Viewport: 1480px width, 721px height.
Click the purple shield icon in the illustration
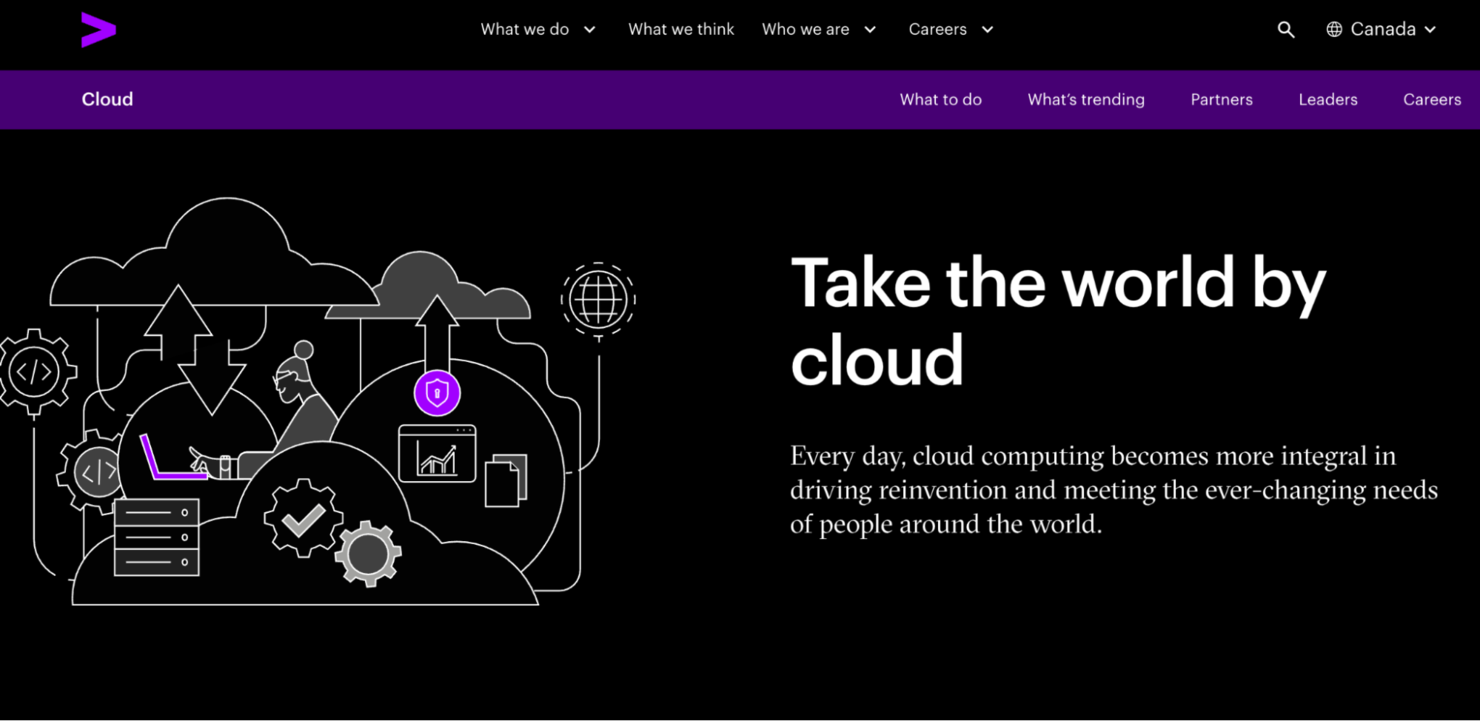coord(437,393)
